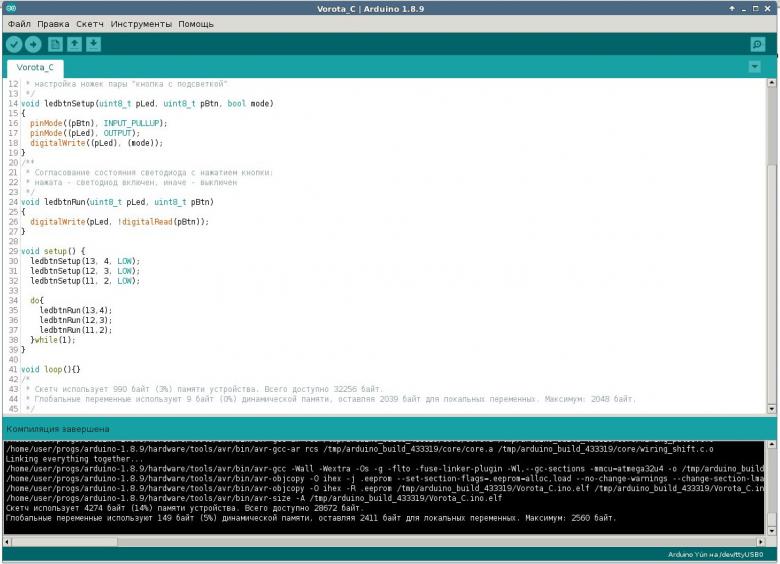Open a sketch with the Open icon
The height and width of the screenshot is (564, 780).
(74, 45)
